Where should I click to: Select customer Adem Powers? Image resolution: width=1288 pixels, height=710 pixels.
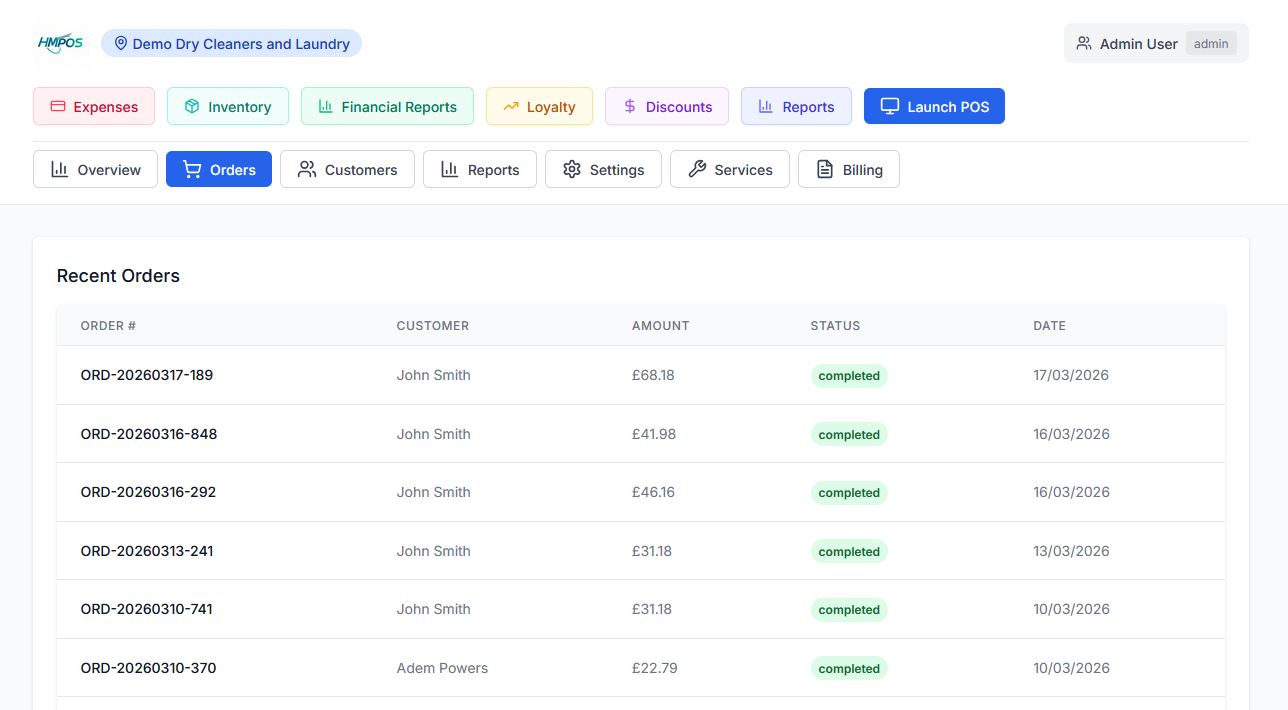pos(442,668)
